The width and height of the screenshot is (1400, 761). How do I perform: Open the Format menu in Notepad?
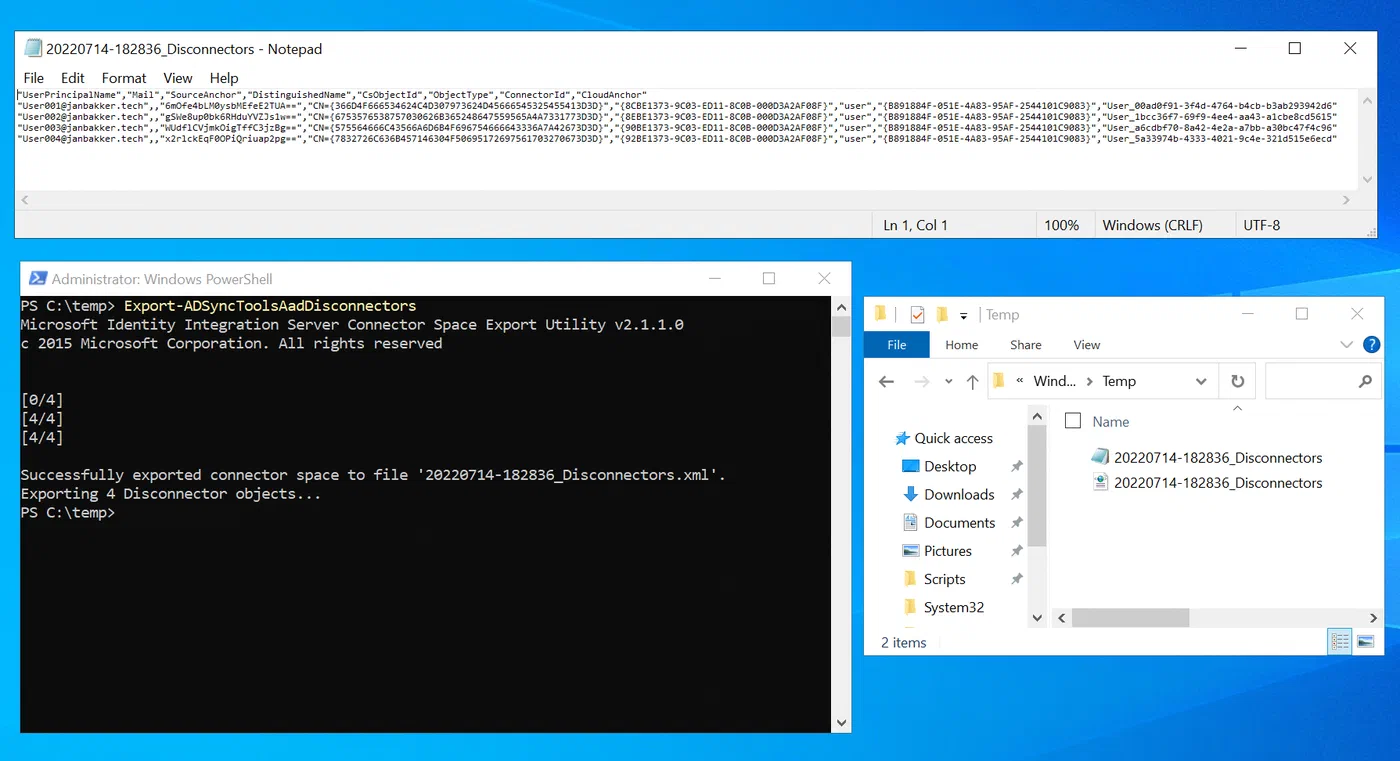tap(124, 78)
